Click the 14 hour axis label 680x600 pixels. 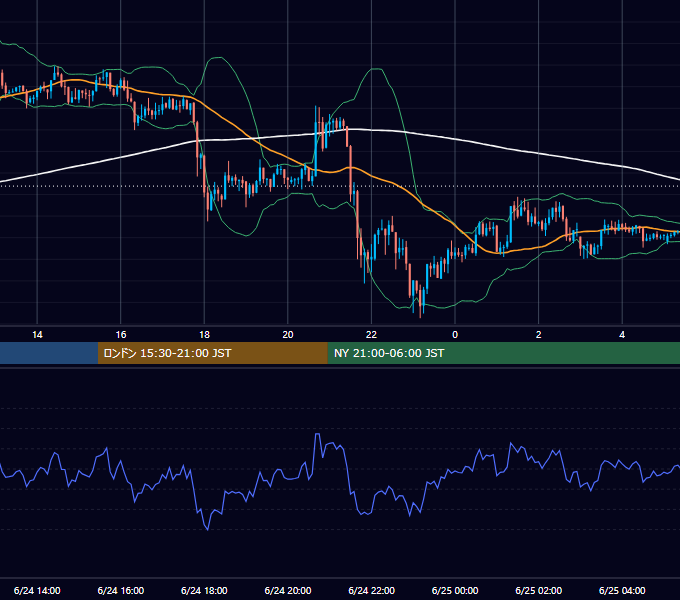[x=37, y=335]
